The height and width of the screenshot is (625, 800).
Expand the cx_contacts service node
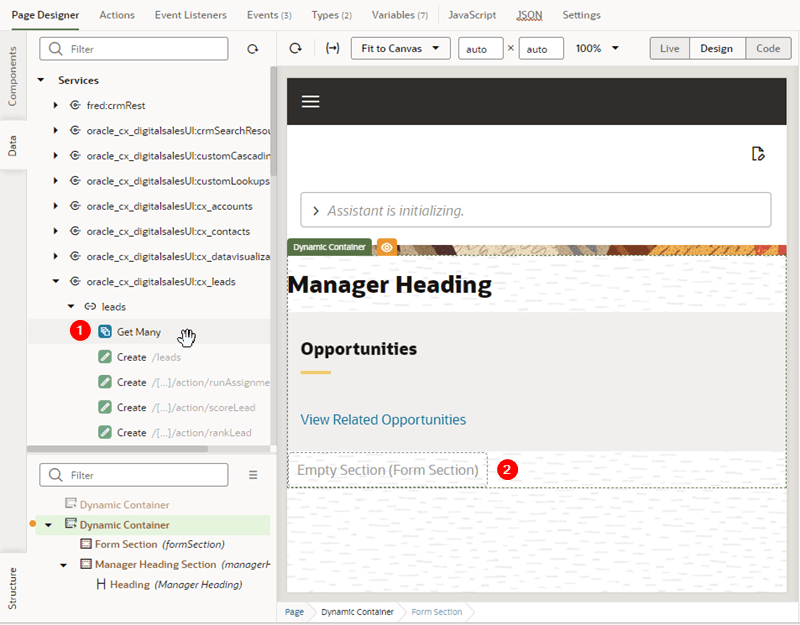(56, 231)
